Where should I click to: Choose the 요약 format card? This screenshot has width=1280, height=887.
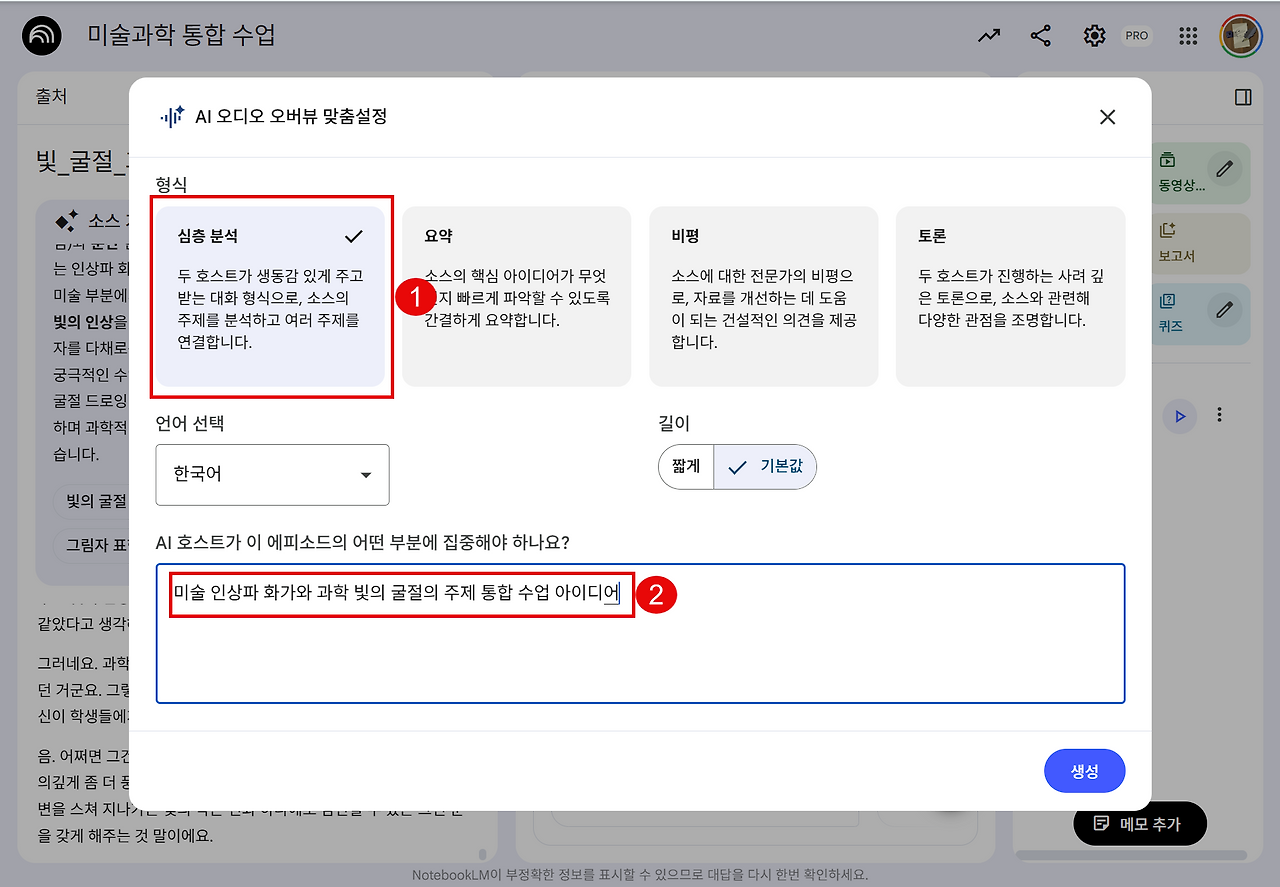tap(517, 296)
